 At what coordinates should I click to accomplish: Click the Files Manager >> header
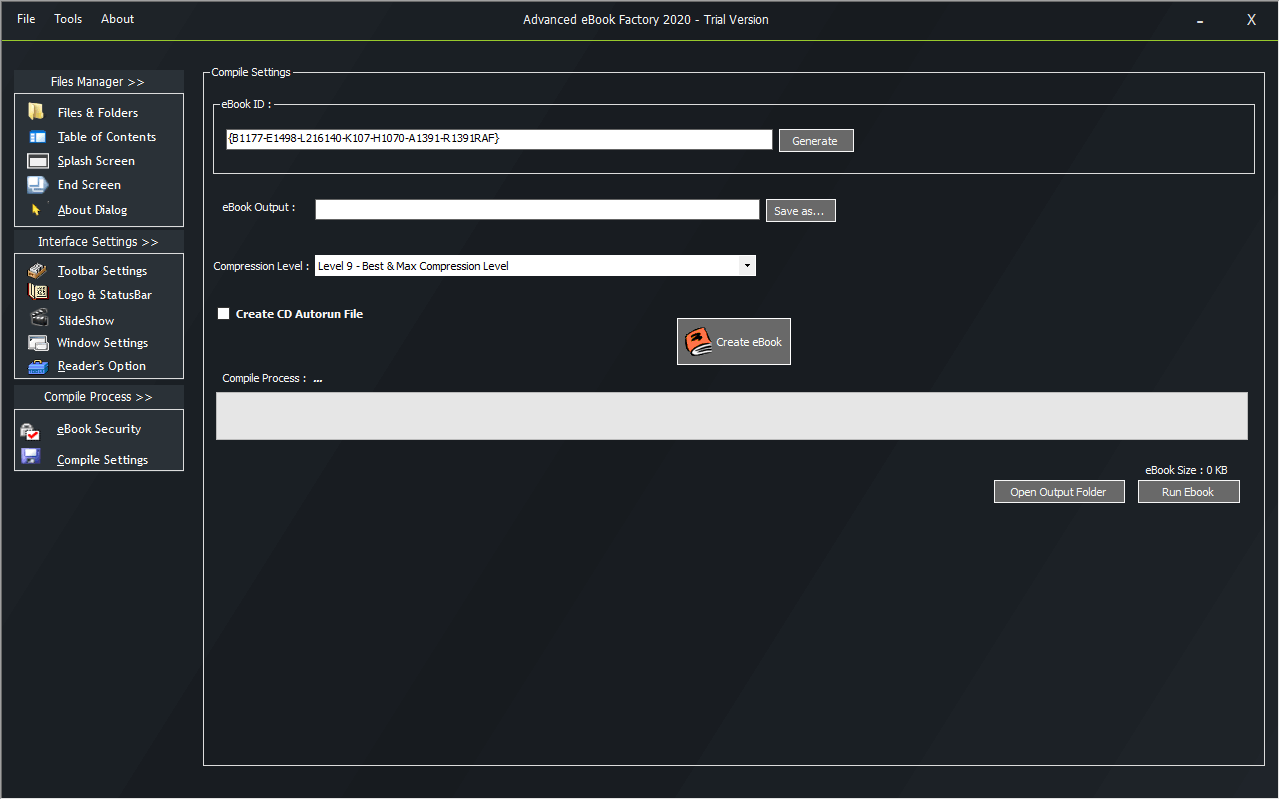pos(98,82)
